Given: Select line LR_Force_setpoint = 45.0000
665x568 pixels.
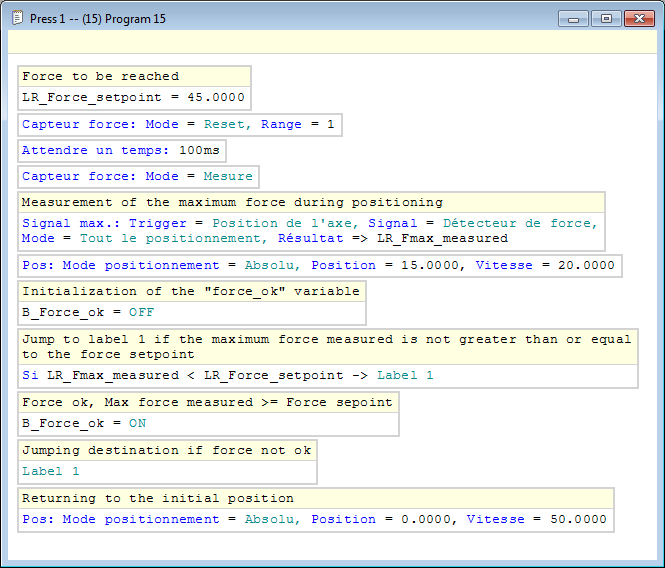Looking at the screenshot, I should (134, 97).
